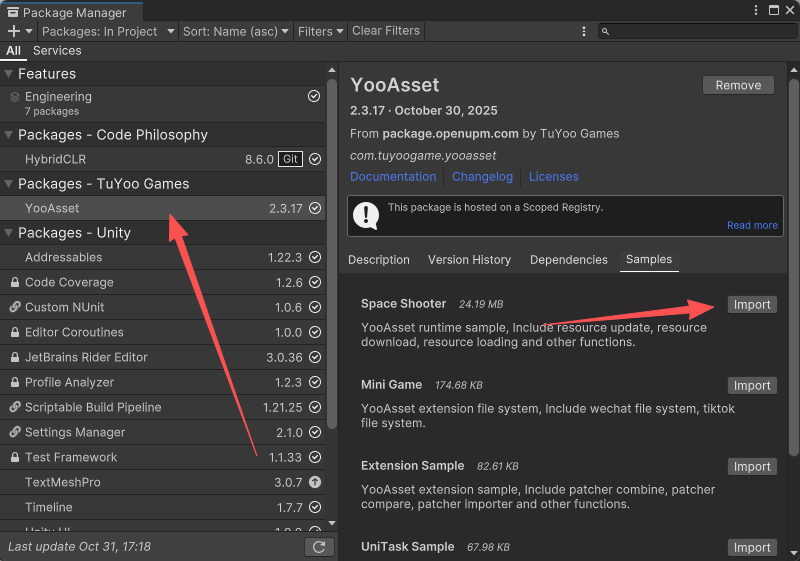This screenshot has height=561, width=800.
Task: Click the link icon beside Settings Manager
Action: (x=15, y=432)
